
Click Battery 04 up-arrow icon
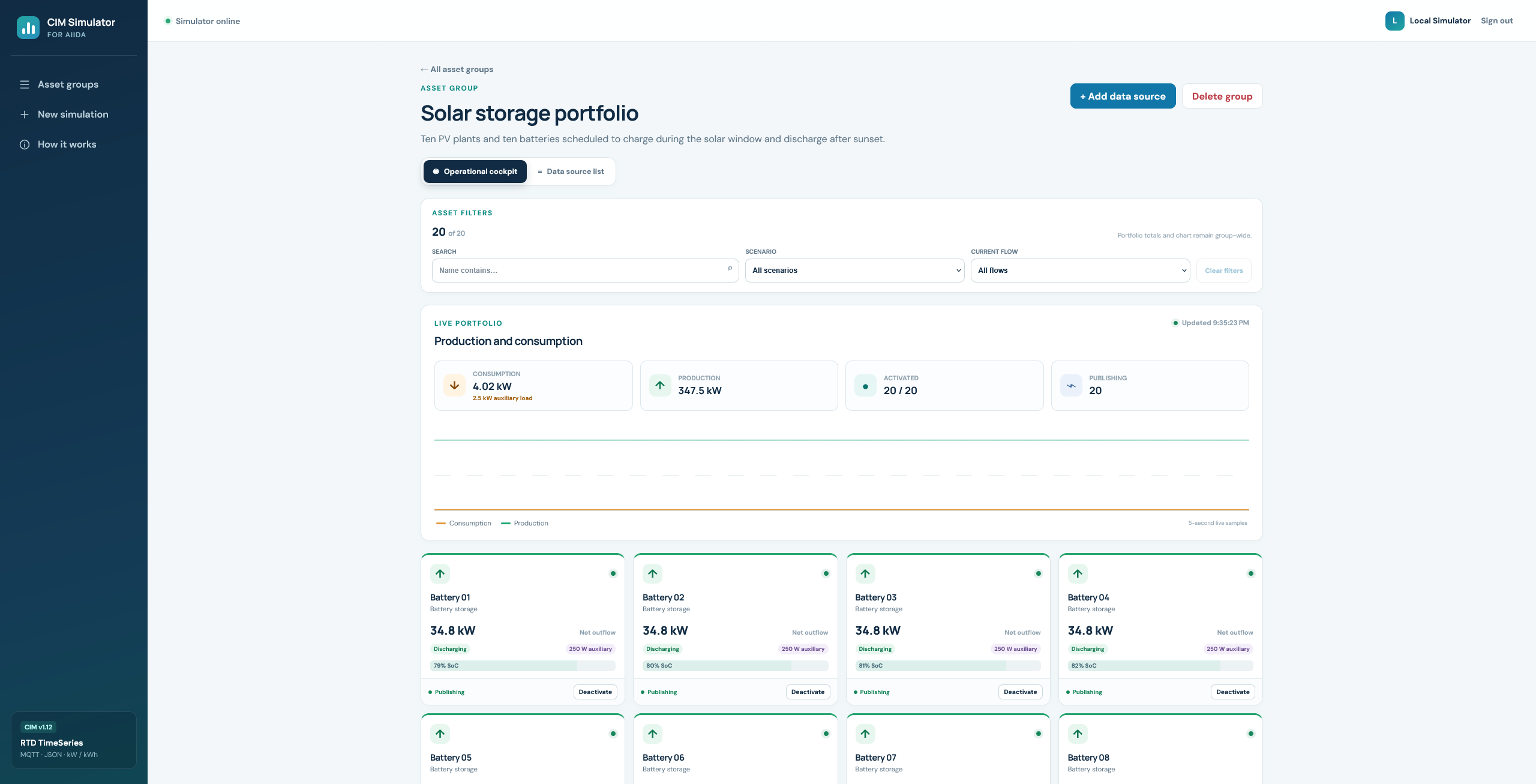pyautogui.click(x=1078, y=573)
